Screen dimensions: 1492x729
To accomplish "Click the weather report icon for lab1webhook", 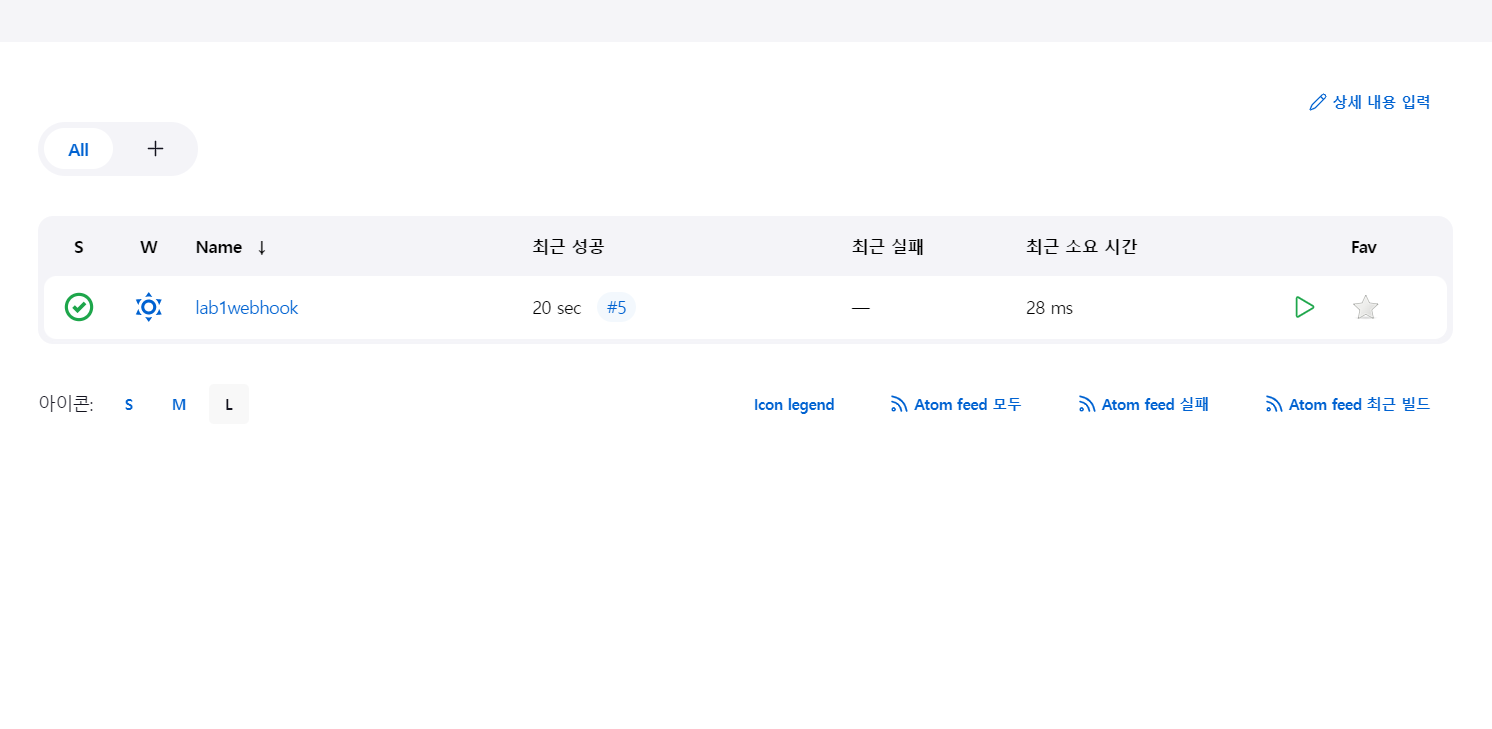I will (x=148, y=307).
